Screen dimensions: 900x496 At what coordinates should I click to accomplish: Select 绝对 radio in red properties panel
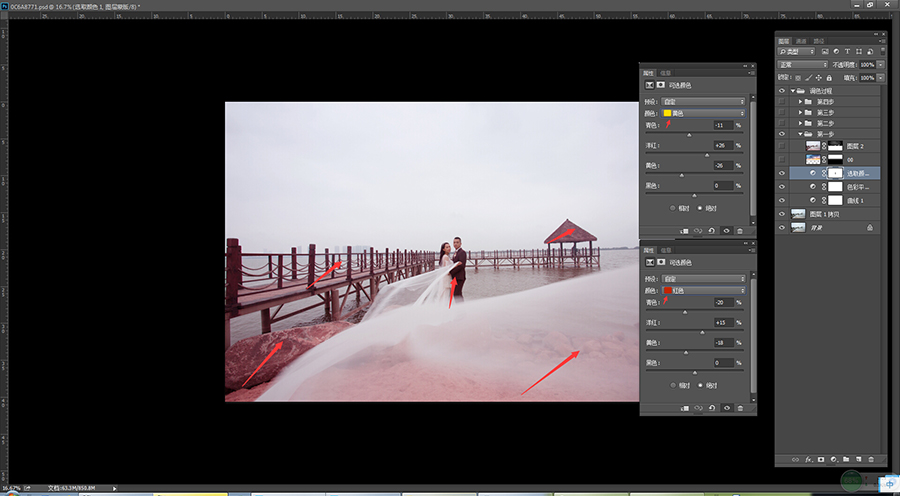point(700,386)
